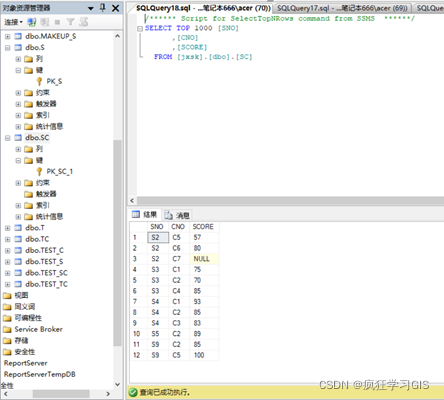The width and height of the screenshot is (444, 400).
Task: Select the C4 cell in row 6
Action: (x=179, y=291)
